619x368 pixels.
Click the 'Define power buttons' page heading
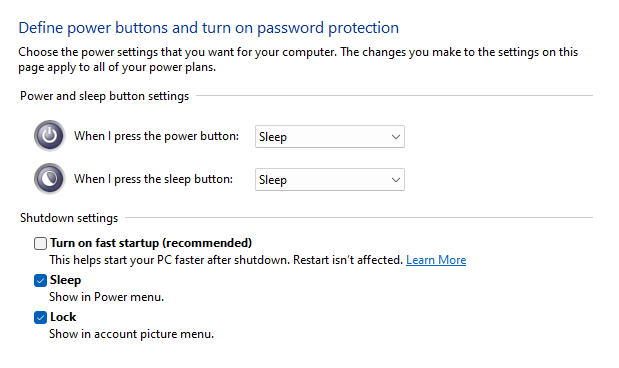tap(208, 28)
